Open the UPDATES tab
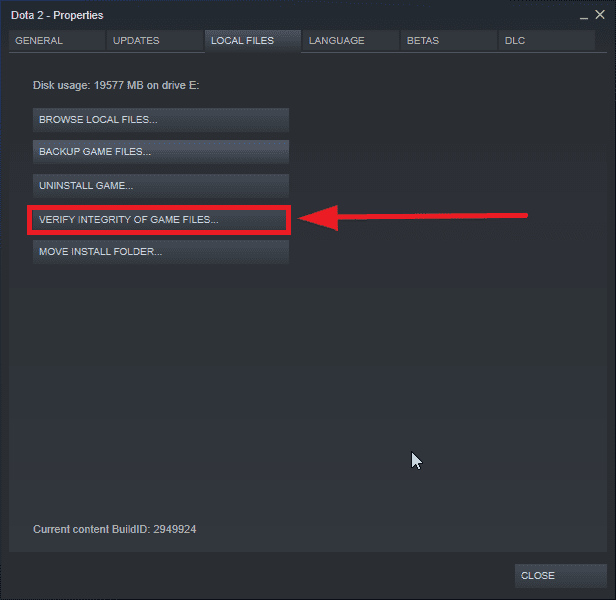 pyautogui.click(x=154, y=41)
